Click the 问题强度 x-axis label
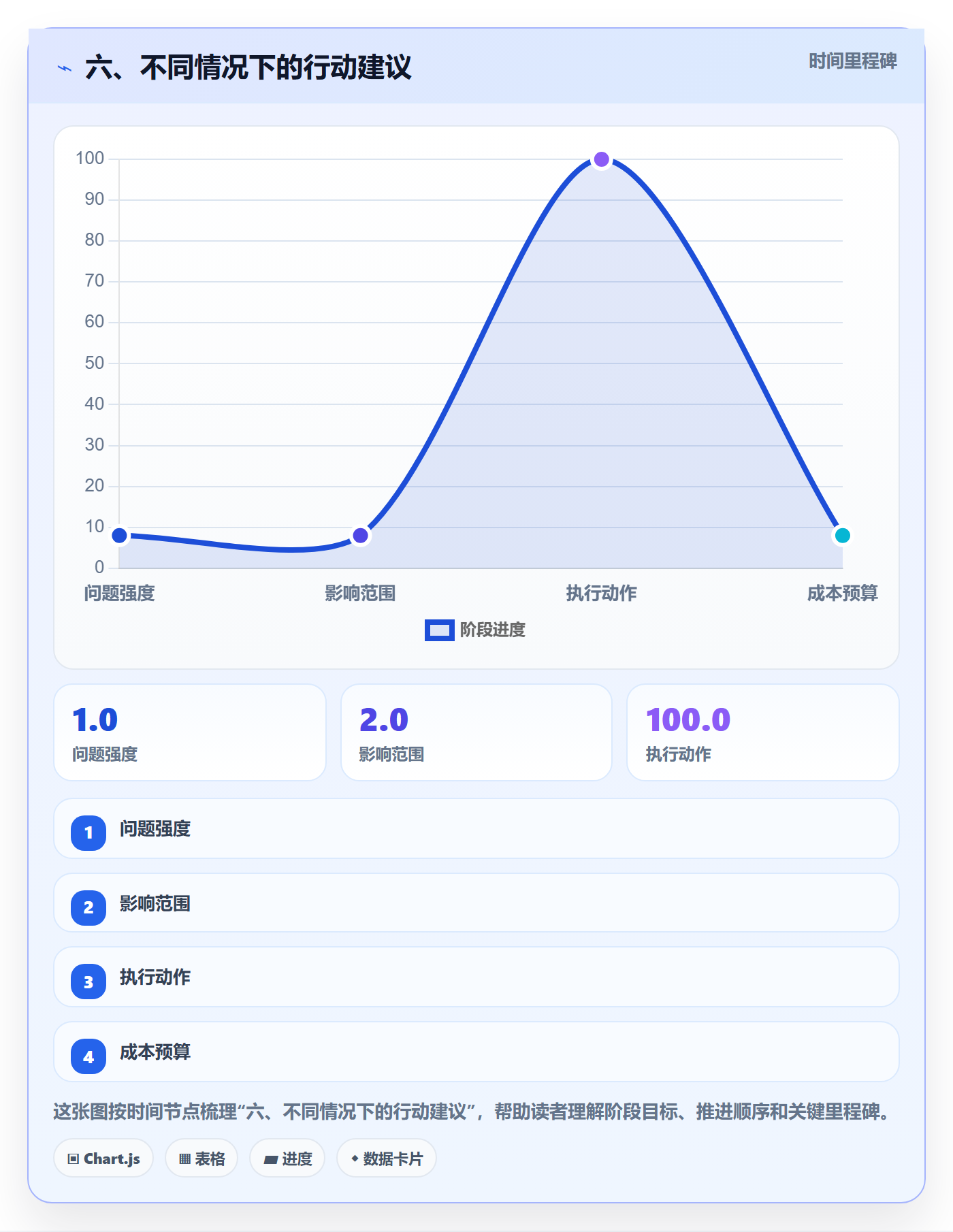The image size is (953, 1232). point(119,594)
